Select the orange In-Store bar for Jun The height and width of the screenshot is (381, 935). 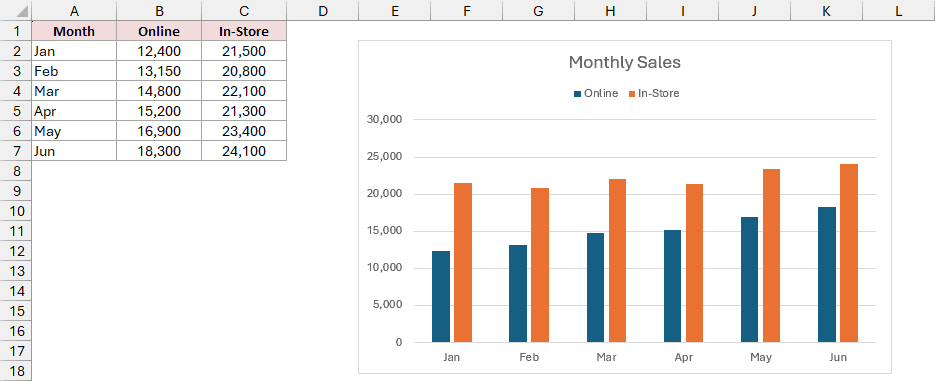pos(849,253)
